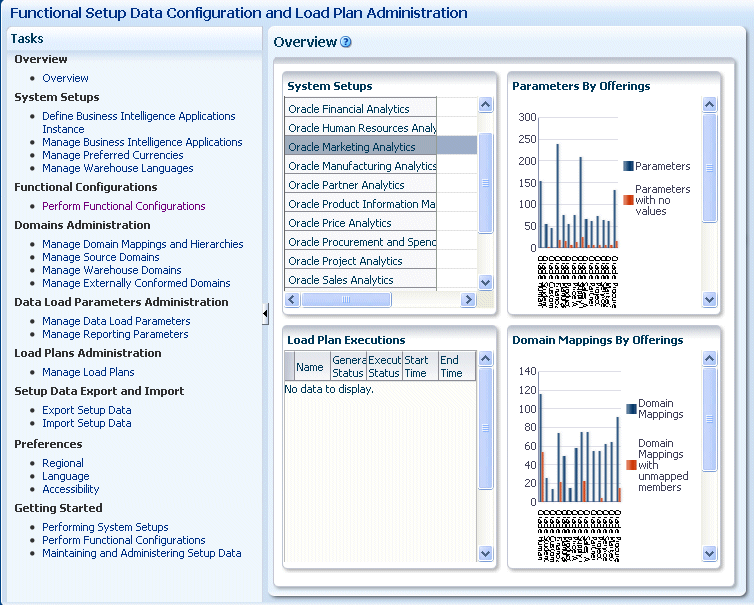Click System Setups vertical scroll up arrow

(486, 104)
